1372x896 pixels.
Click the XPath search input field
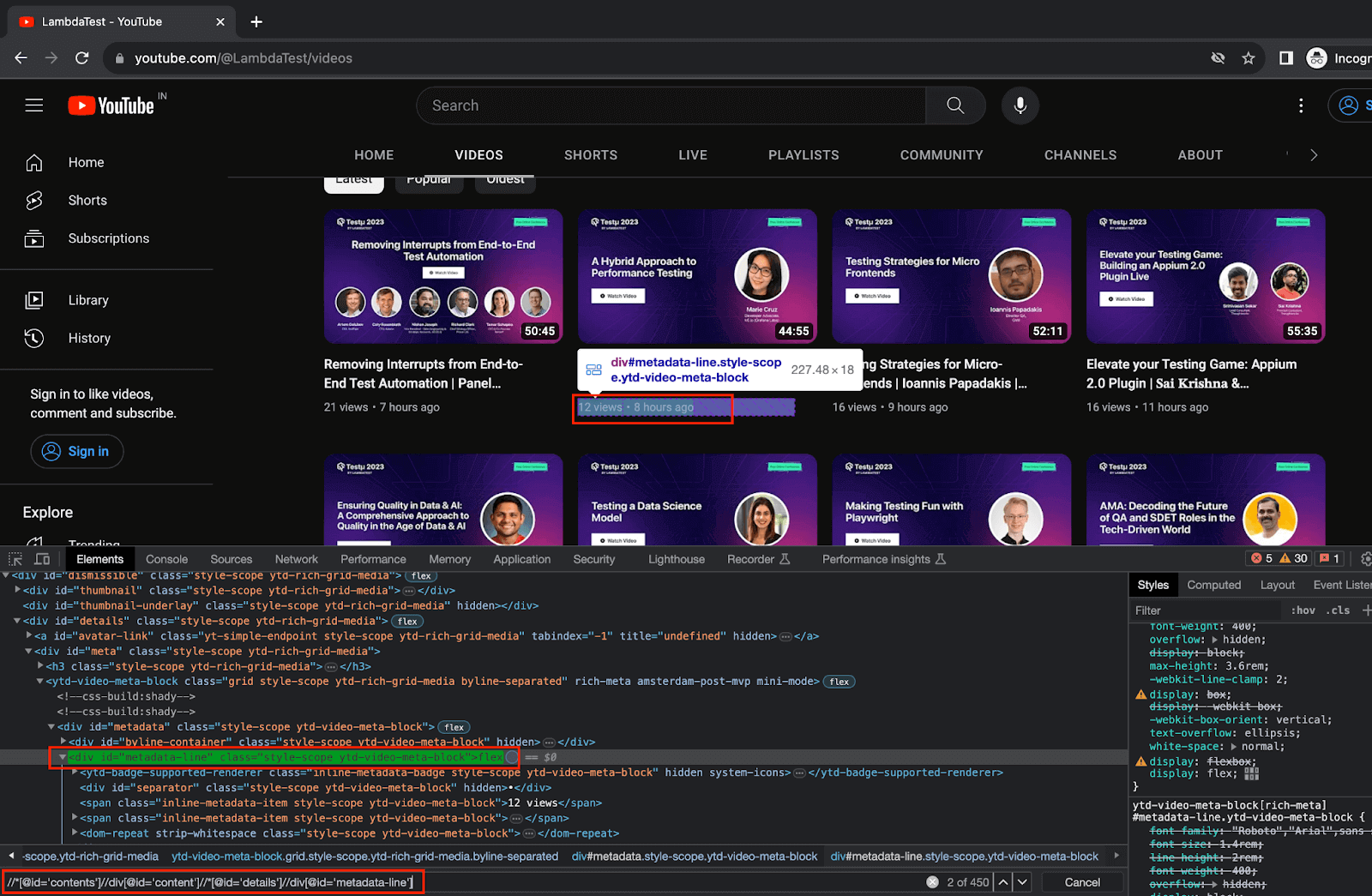click(x=214, y=881)
